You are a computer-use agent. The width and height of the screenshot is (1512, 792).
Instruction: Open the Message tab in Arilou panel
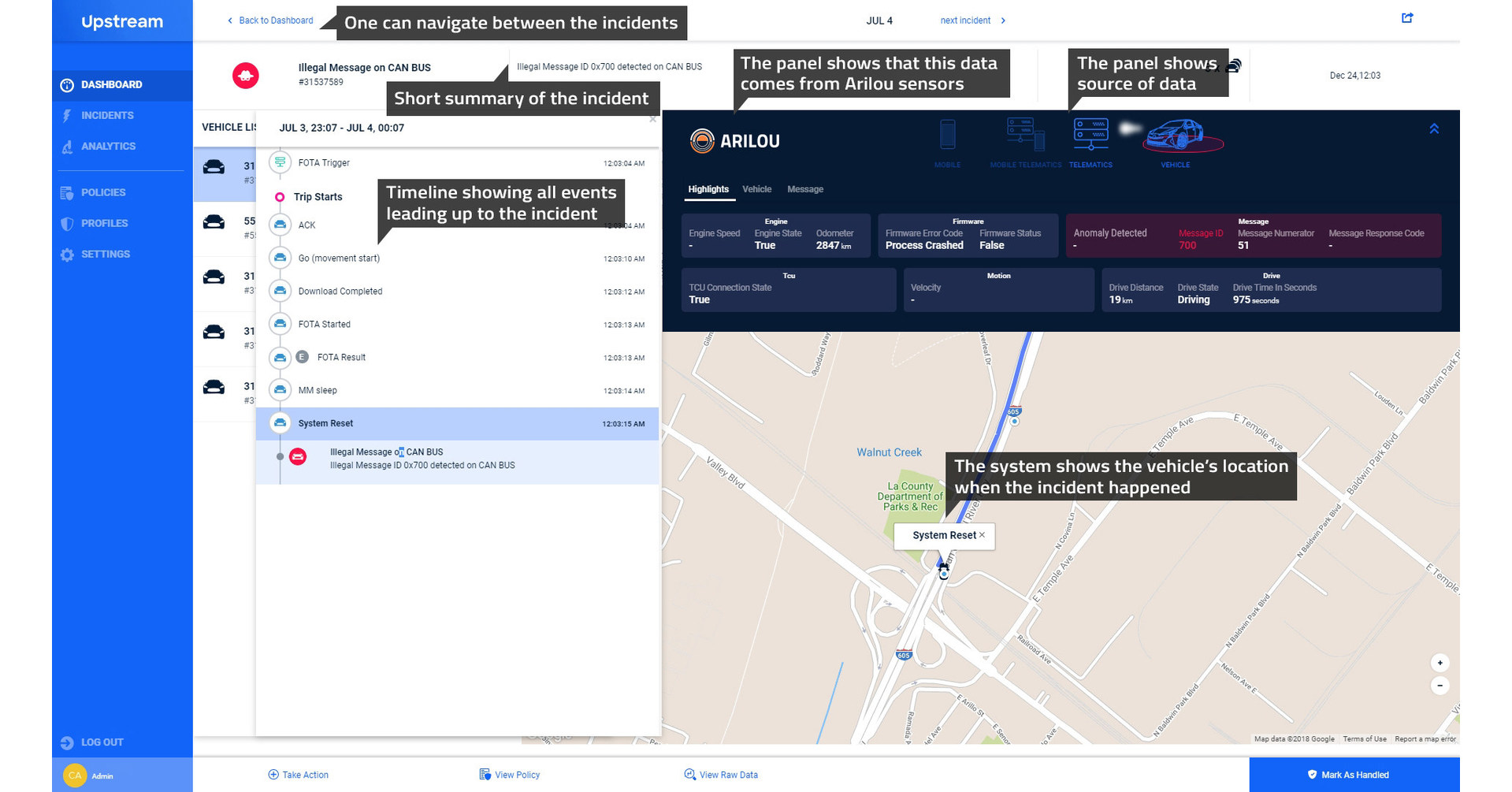click(x=804, y=189)
